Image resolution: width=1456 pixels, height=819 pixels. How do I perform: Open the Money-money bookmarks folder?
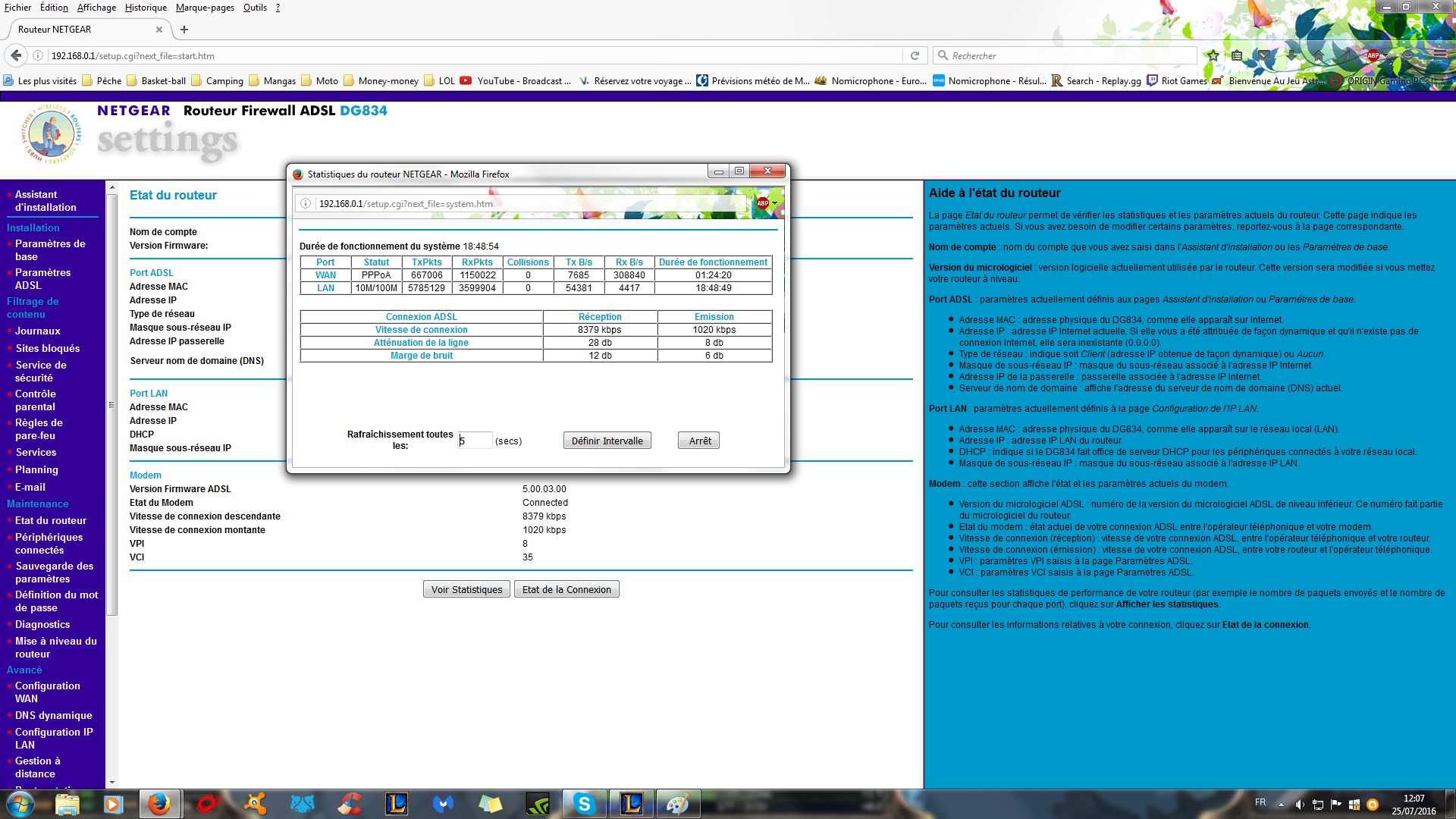(381, 81)
